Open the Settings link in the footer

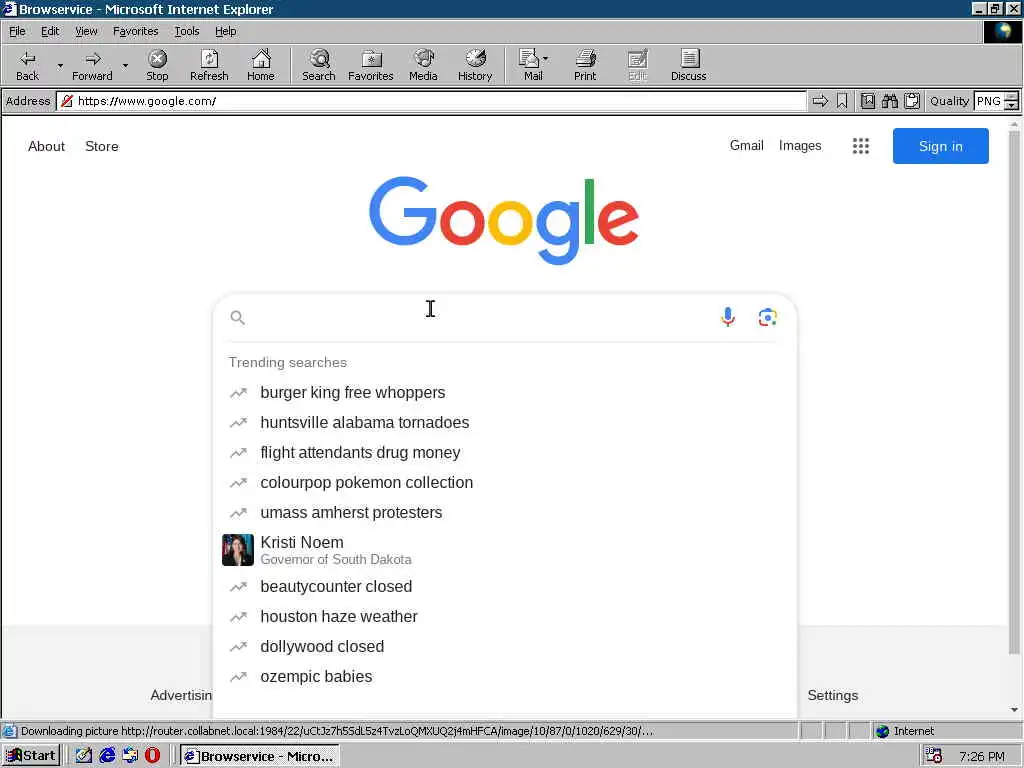coord(833,696)
